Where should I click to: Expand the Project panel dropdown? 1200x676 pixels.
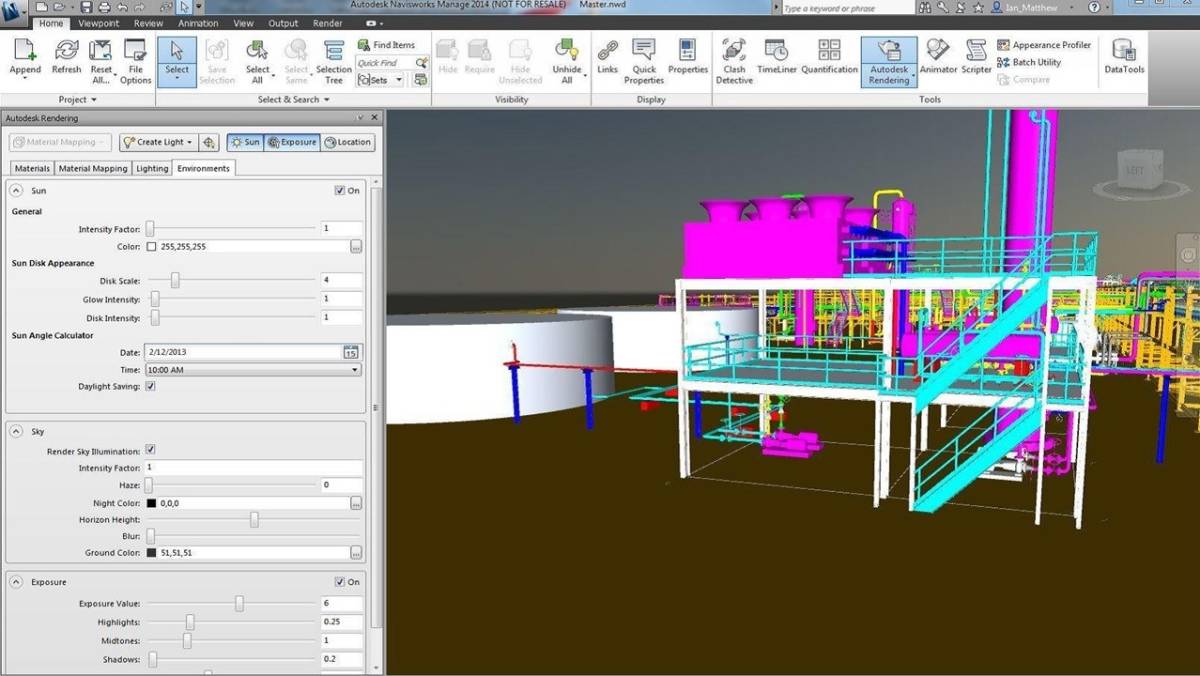click(x=78, y=100)
